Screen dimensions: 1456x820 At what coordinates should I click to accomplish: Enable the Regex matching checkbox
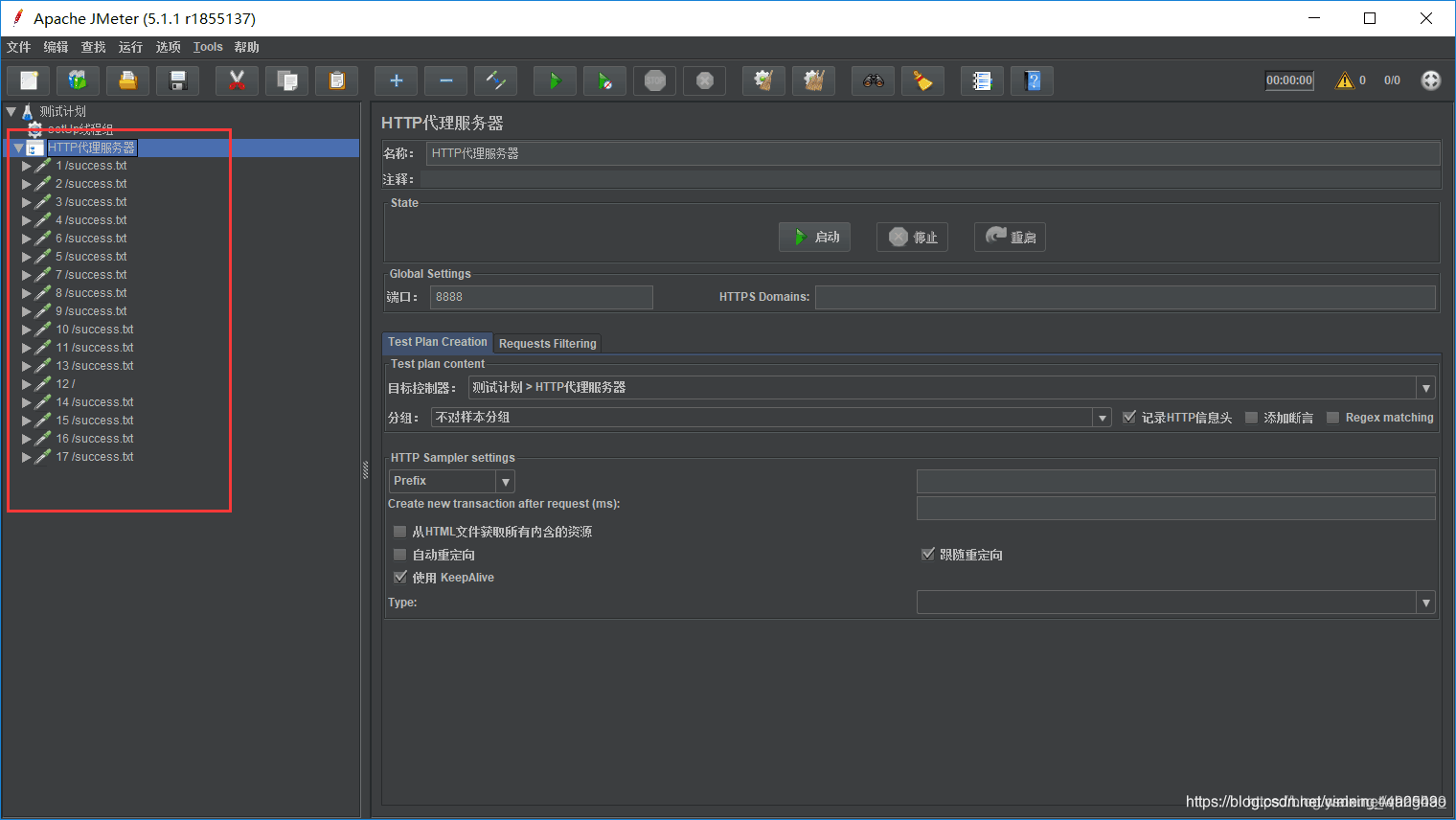click(1332, 418)
